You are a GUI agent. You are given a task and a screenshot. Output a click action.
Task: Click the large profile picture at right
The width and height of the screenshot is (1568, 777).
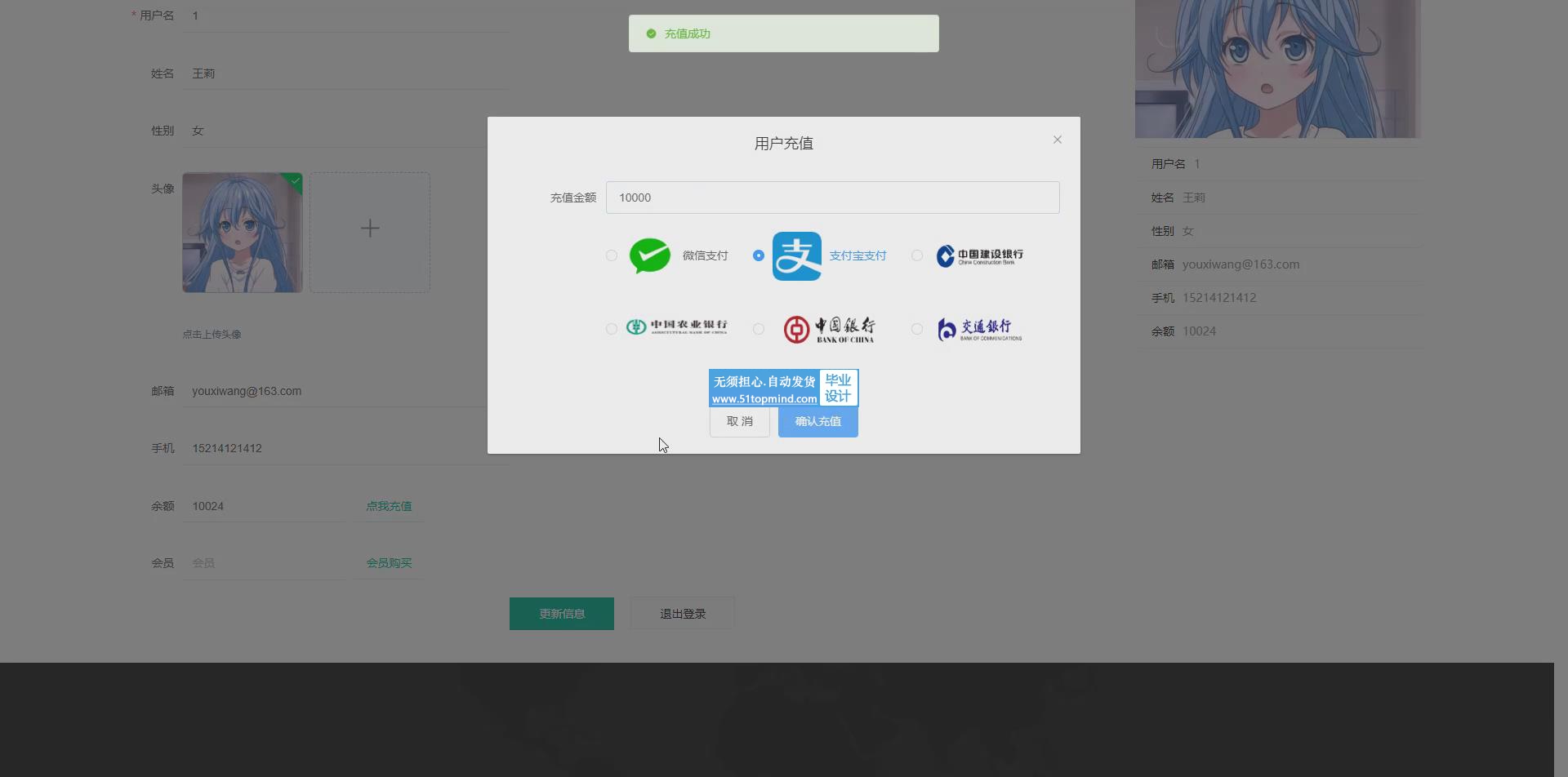[x=1278, y=69]
